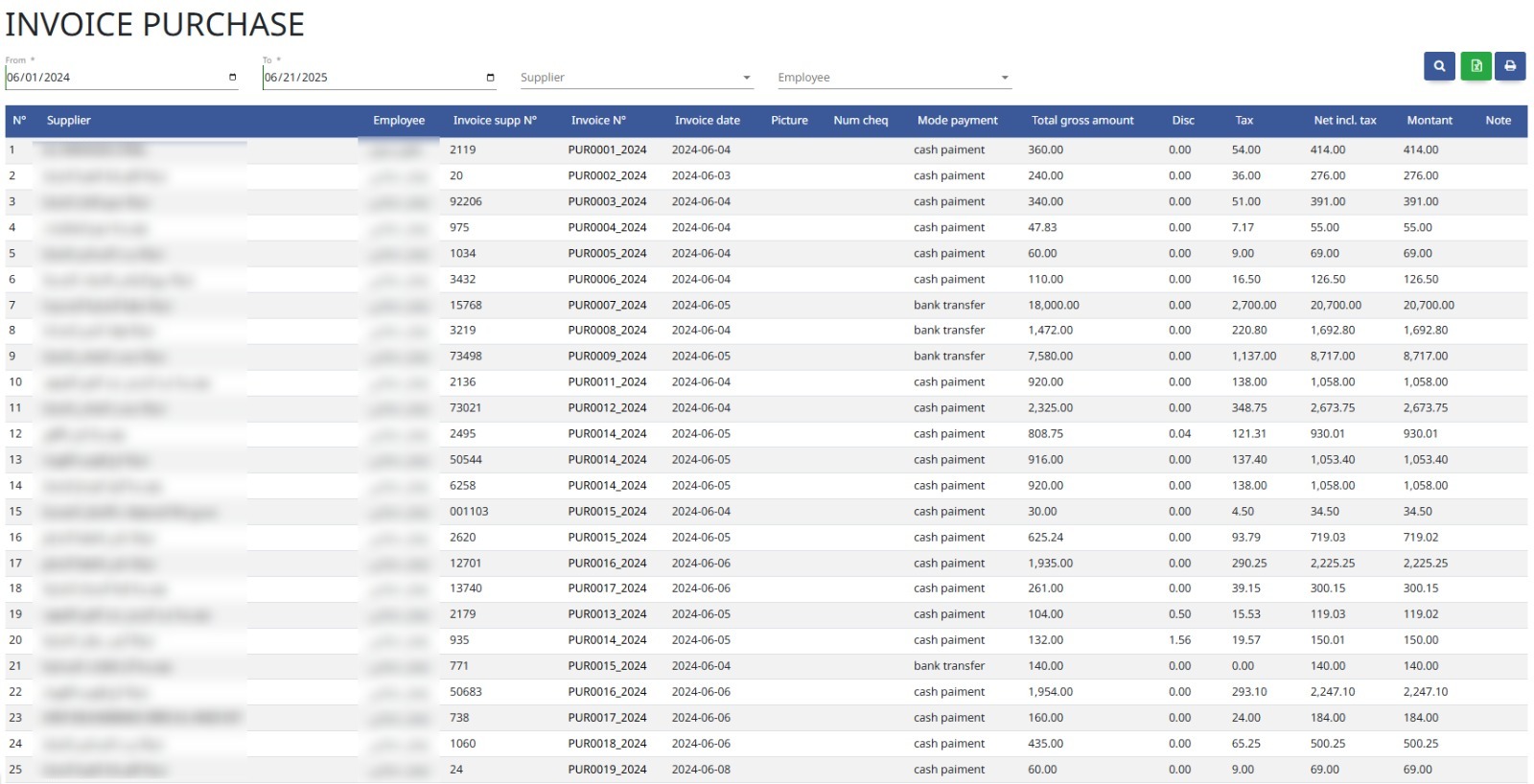Image resolution: width=1534 pixels, height=784 pixels.
Task: Click bank transfer in row 21
Action: (949, 666)
